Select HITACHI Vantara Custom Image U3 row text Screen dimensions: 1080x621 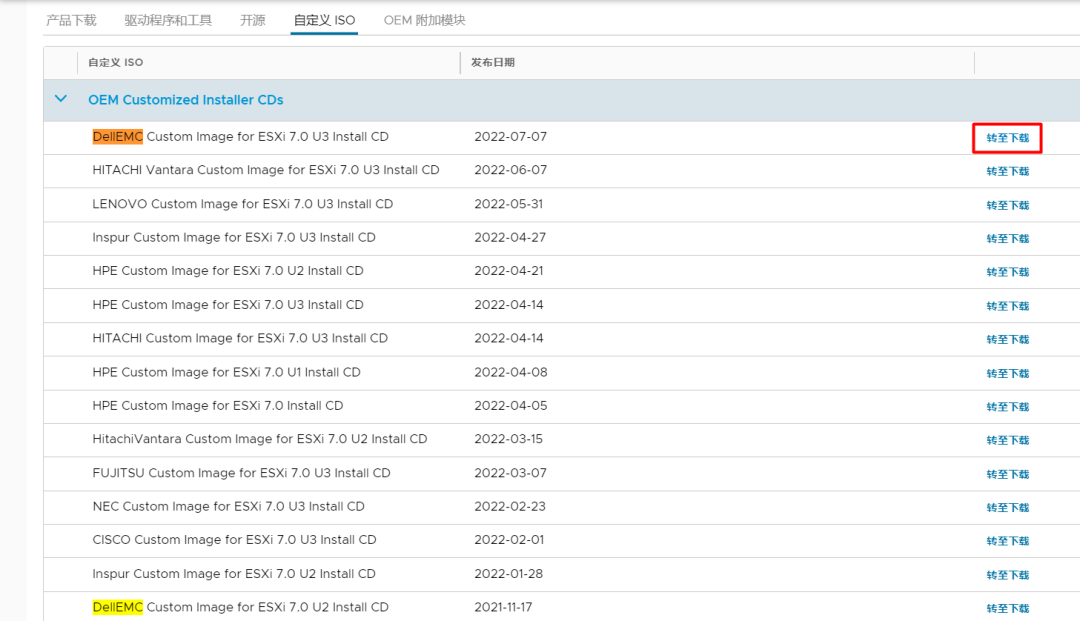point(266,170)
